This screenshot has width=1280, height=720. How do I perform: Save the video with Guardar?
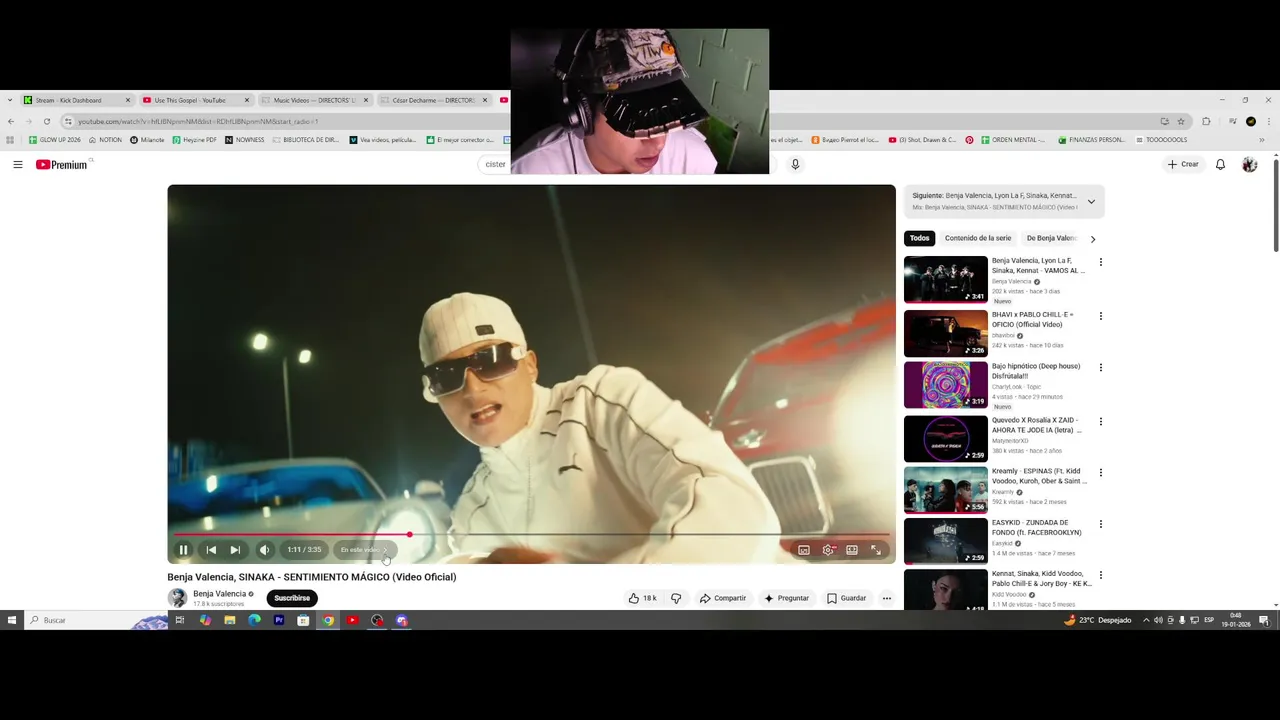pyautogui.click(x=847, y=598)
